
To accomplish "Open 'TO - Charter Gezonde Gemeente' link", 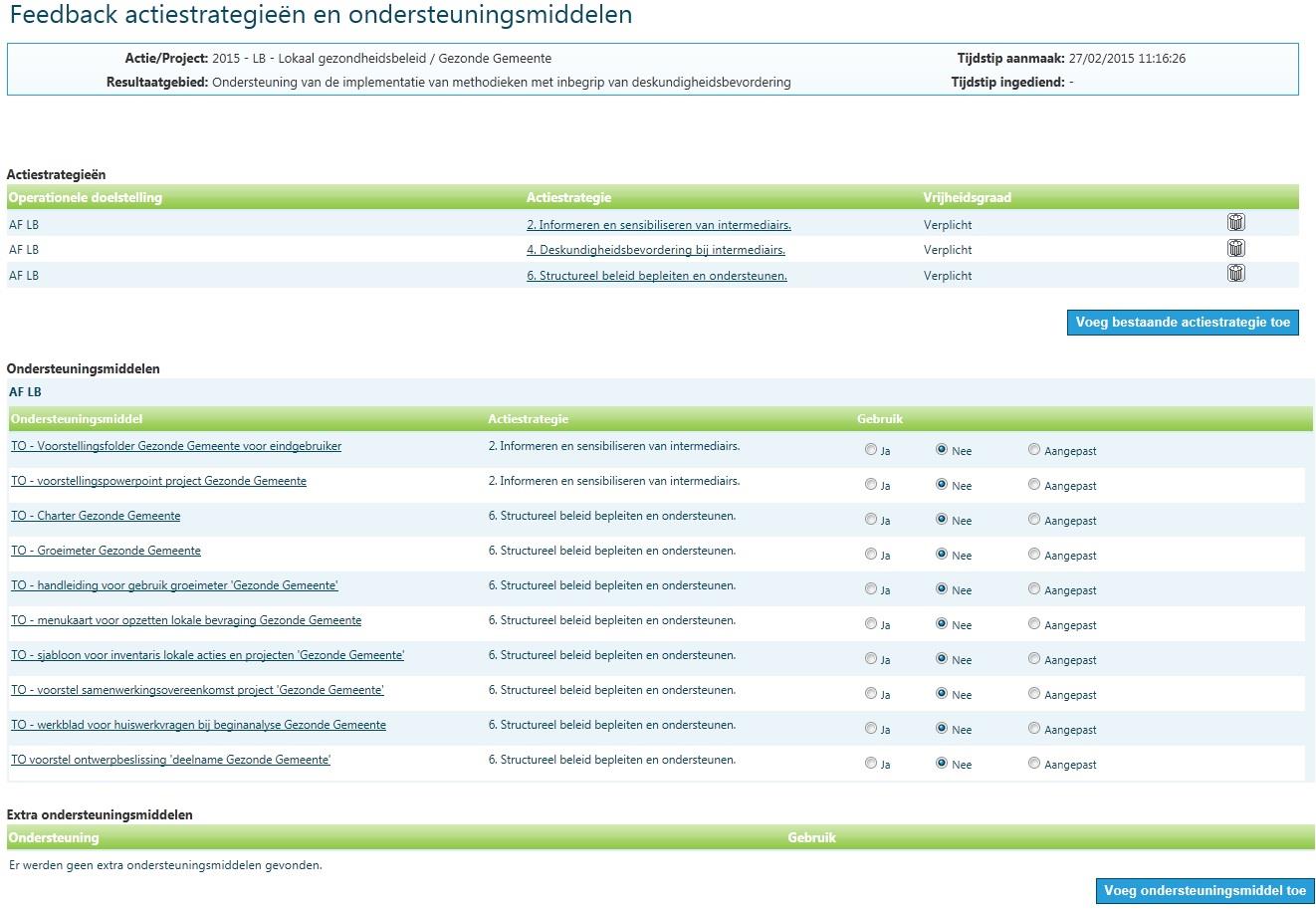I will tap(96, 516).
